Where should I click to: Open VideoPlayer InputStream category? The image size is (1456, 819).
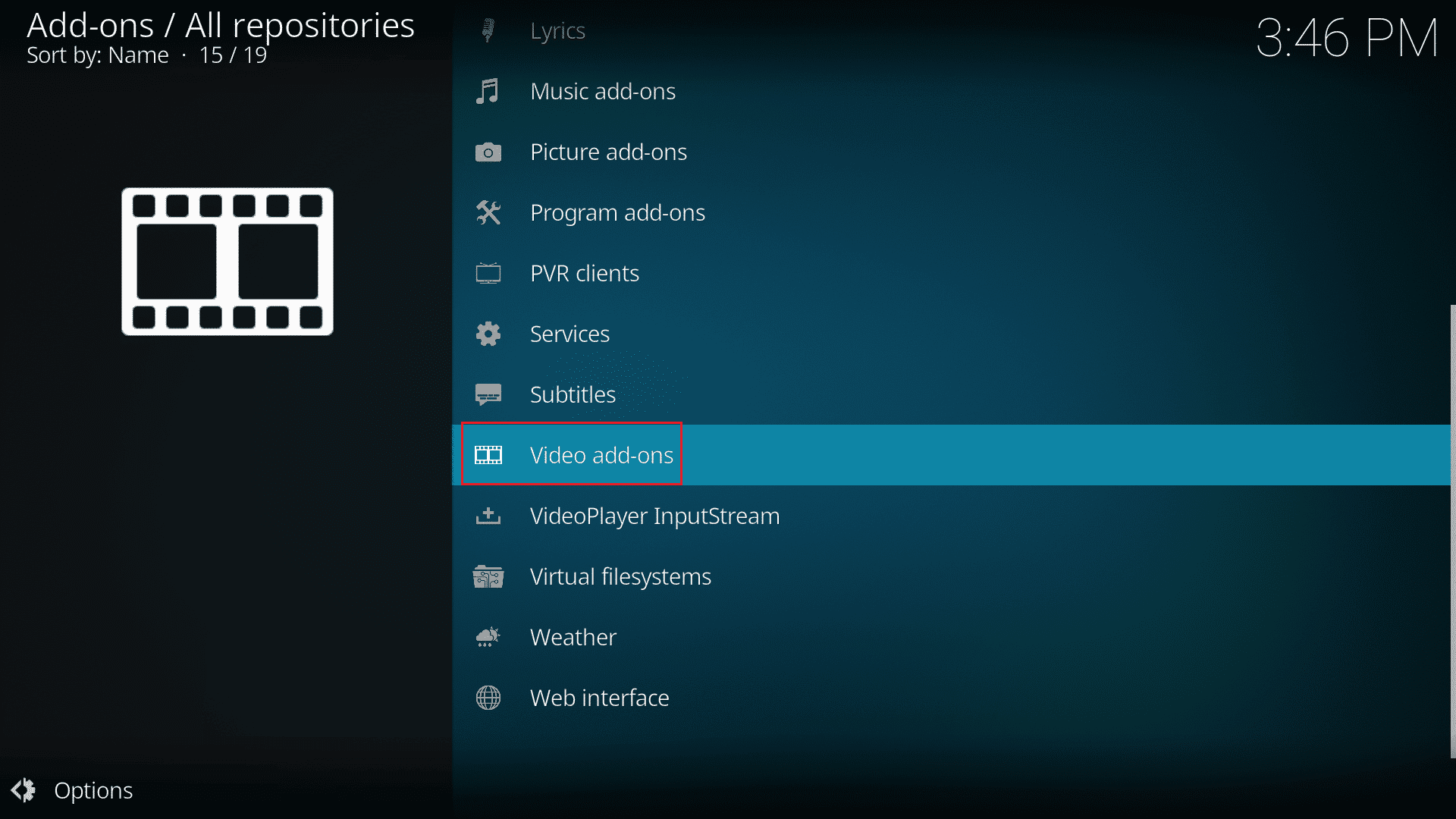[655, 515]
